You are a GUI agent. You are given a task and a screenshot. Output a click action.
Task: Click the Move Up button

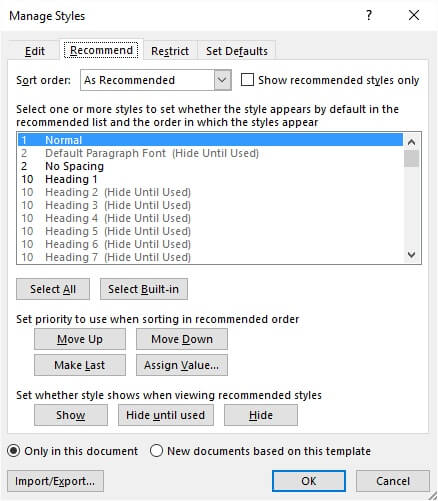click(80, 339)
